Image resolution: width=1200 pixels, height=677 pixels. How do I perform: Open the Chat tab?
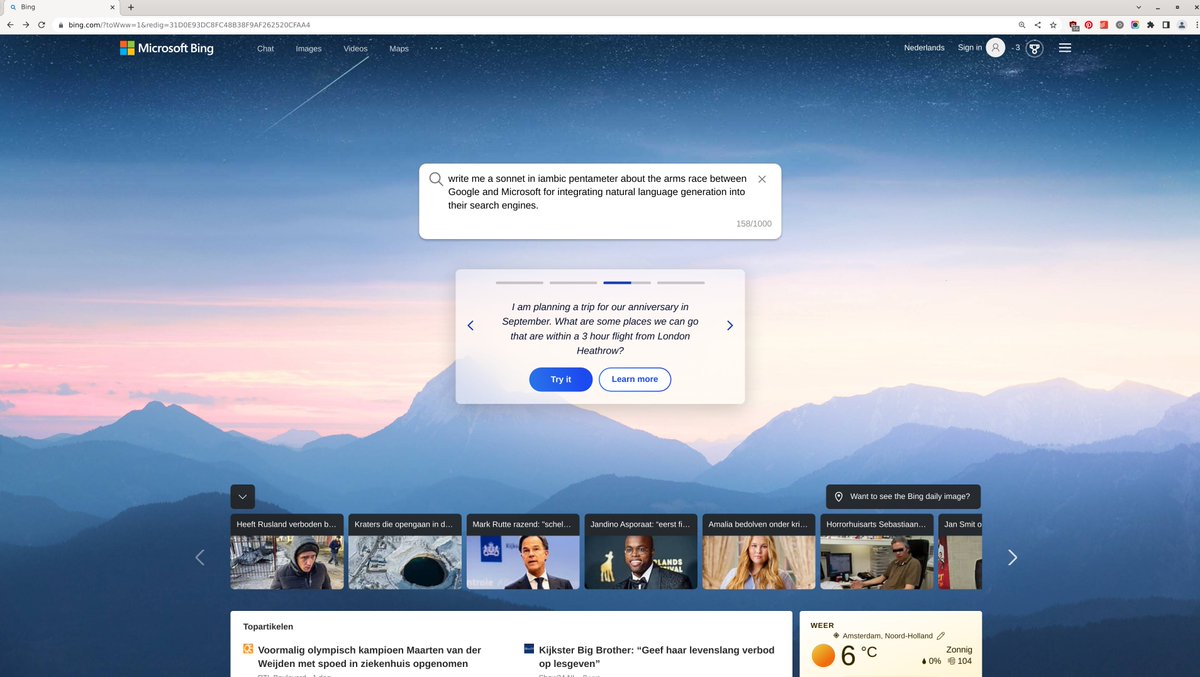[265, 48]
